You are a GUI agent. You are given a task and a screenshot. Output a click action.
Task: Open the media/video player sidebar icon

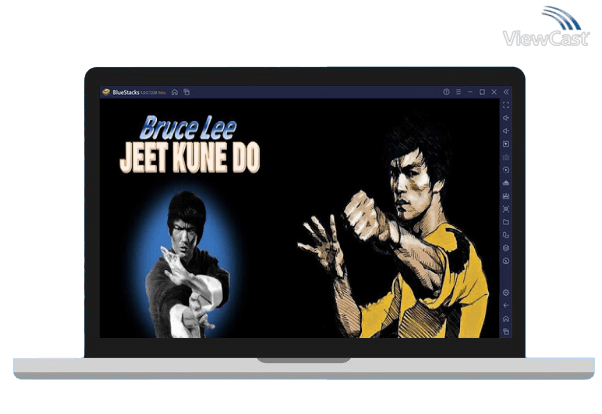506,144
